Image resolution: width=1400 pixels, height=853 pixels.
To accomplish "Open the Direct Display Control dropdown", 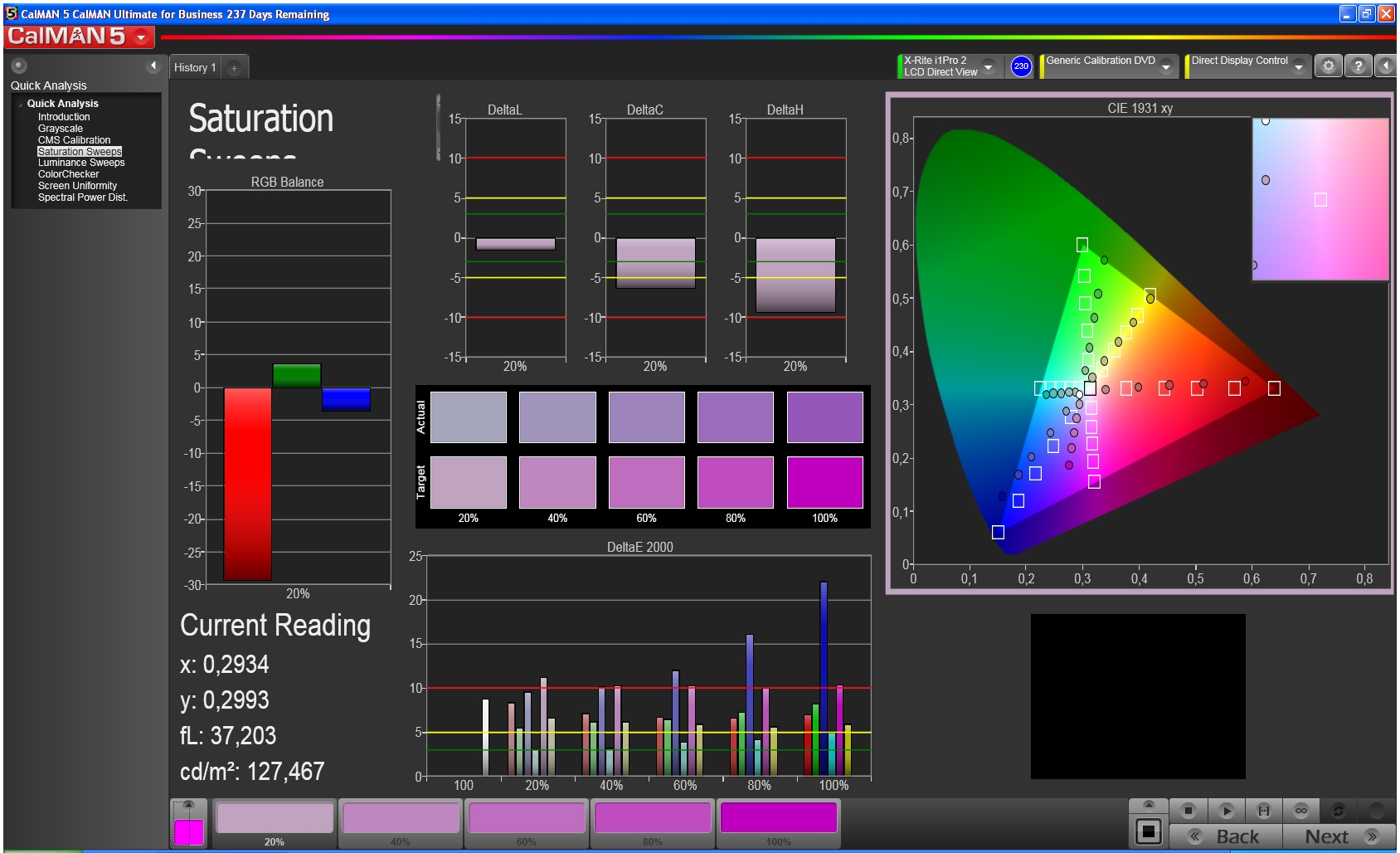I will 1298,66.
